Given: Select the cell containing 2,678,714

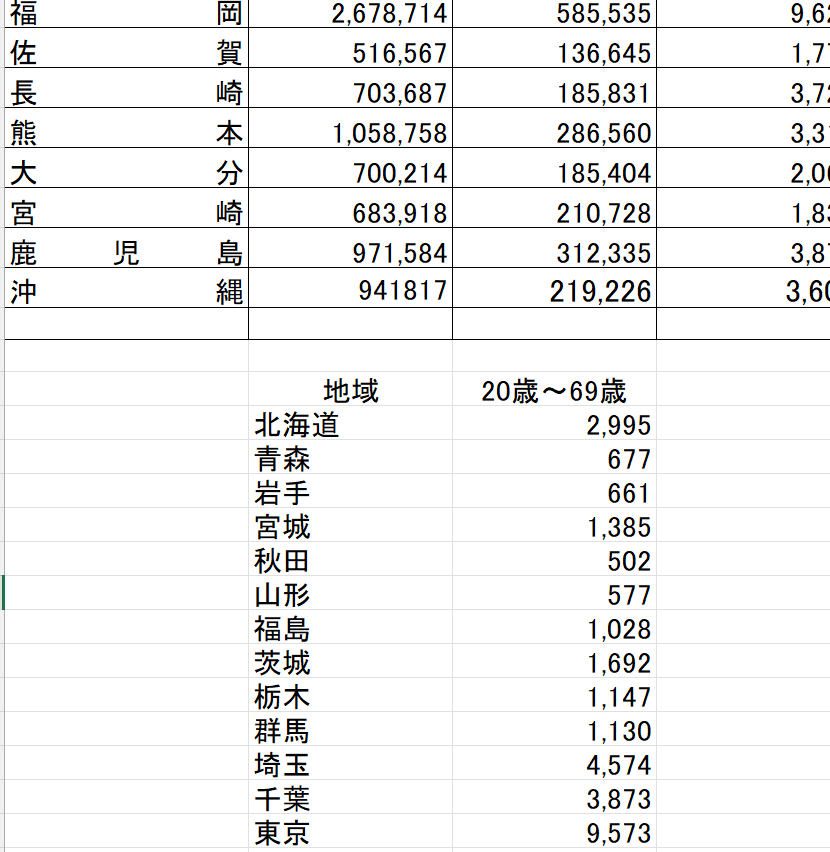Looking at the screenshot, I should point(351,13).
